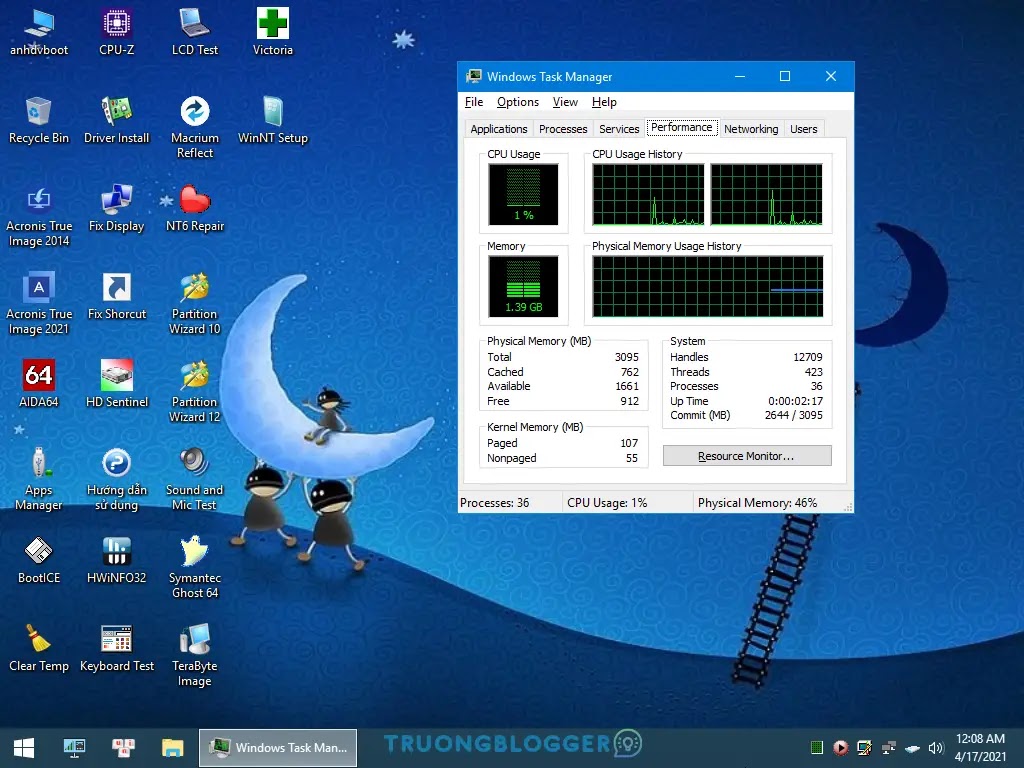
Task: Click the Commit (MB) value 2644 / 3095
Action: click(x=793, y=415)
